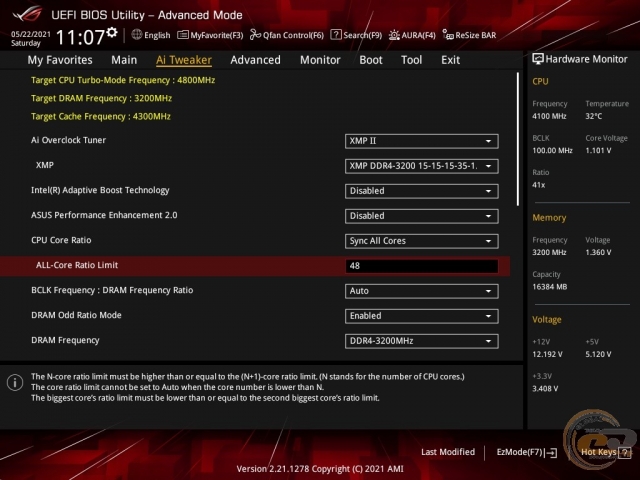Click the +5V value 5.120 V
This screenshot has width=640, height=480.
(598, 354)
